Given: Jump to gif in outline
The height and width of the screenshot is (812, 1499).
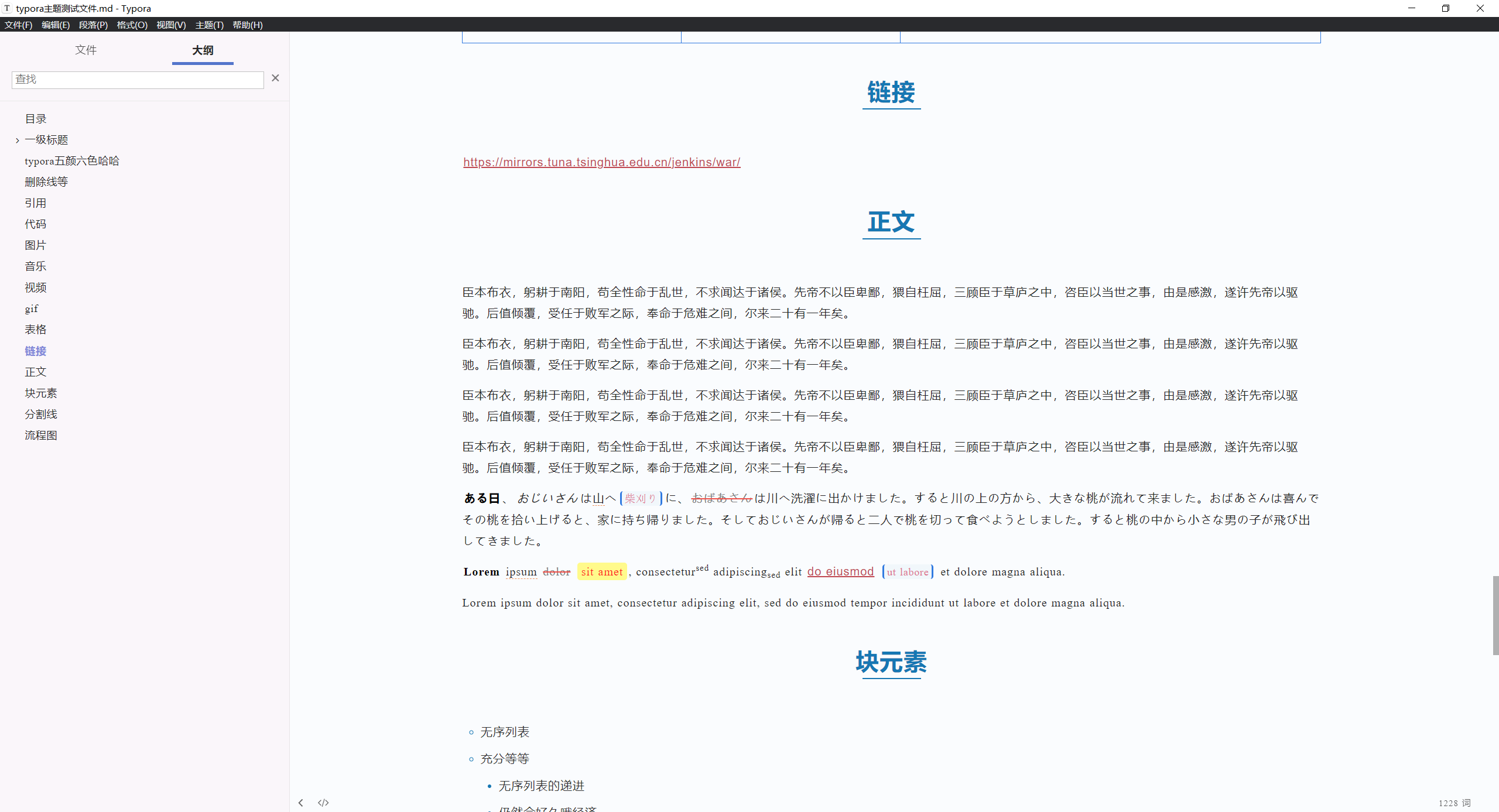Looking at the screenshot, I should 32,309.
